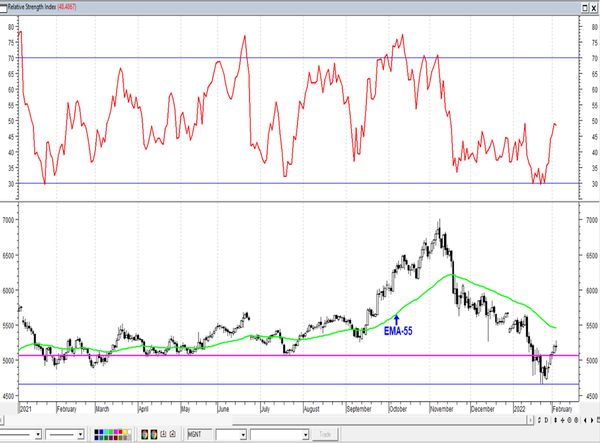Open the leftmost line style dropdown
The image size is (600, 443).
pos(40,435)
